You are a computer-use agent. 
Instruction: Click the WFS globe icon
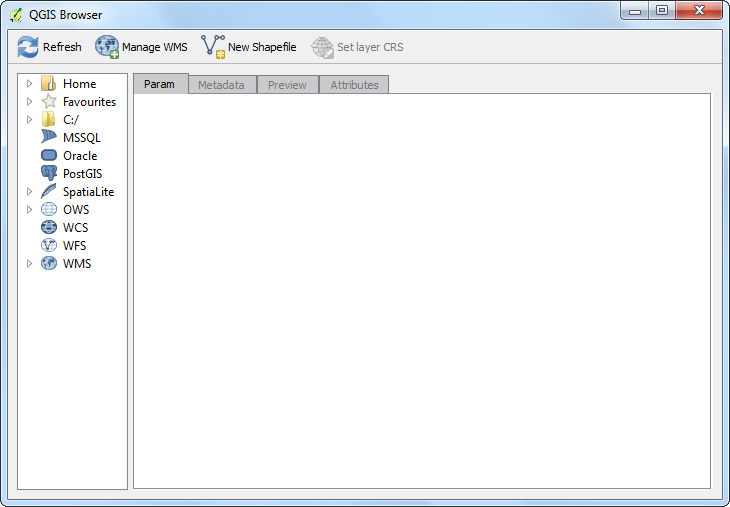(48, 245)
